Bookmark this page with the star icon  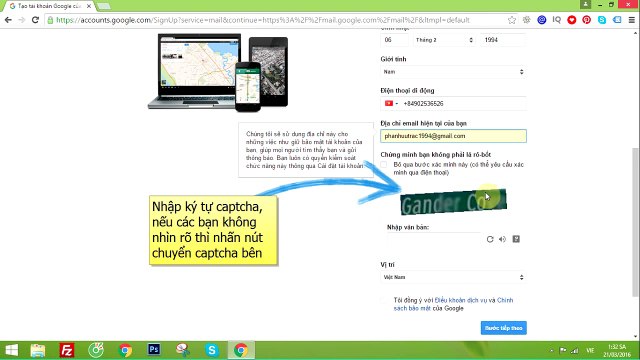511,20
